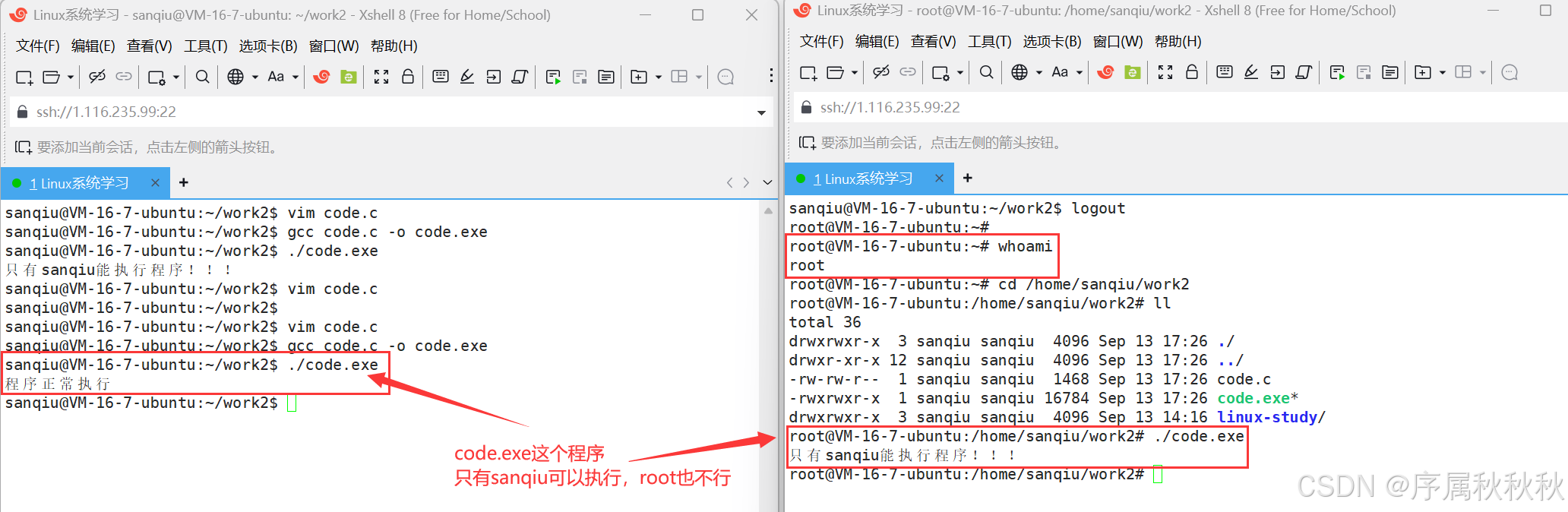Open 帮助(H) menu in right window
This screenshot has height=512, width=1568.
pyautogui.click(x=1178, y=42)
